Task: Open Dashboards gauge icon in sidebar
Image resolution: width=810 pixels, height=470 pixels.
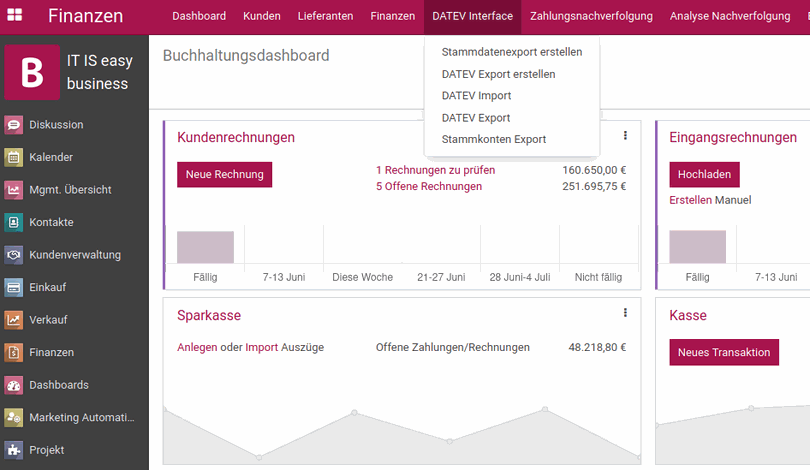Action: coord(13,385)
